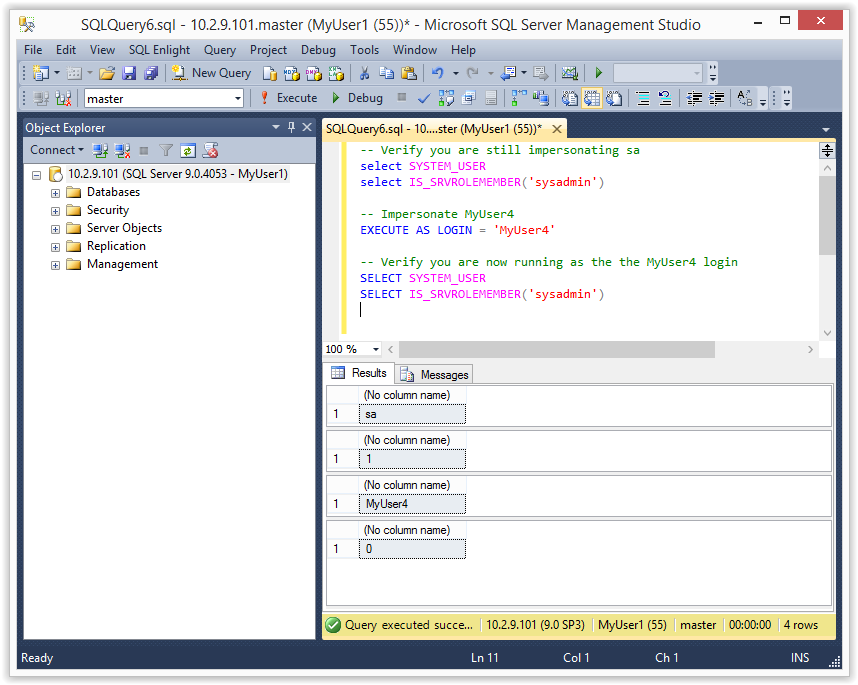This screenshot has height=685, width=858.
Task: Click the Increase Indent icon
Action: click(716, 98)
